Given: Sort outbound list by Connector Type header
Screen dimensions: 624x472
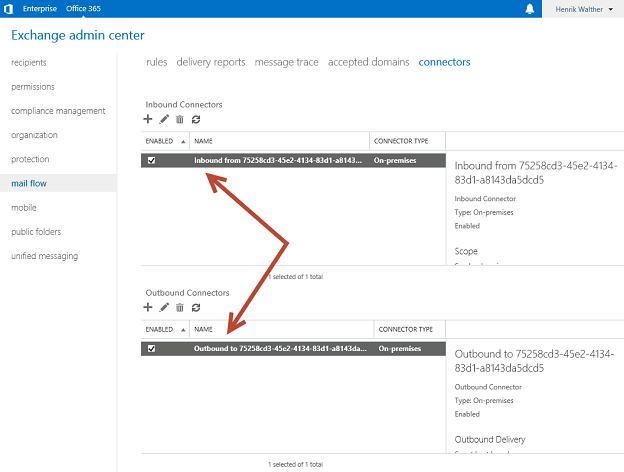Looking at the screenshot, I should point(410,329).
